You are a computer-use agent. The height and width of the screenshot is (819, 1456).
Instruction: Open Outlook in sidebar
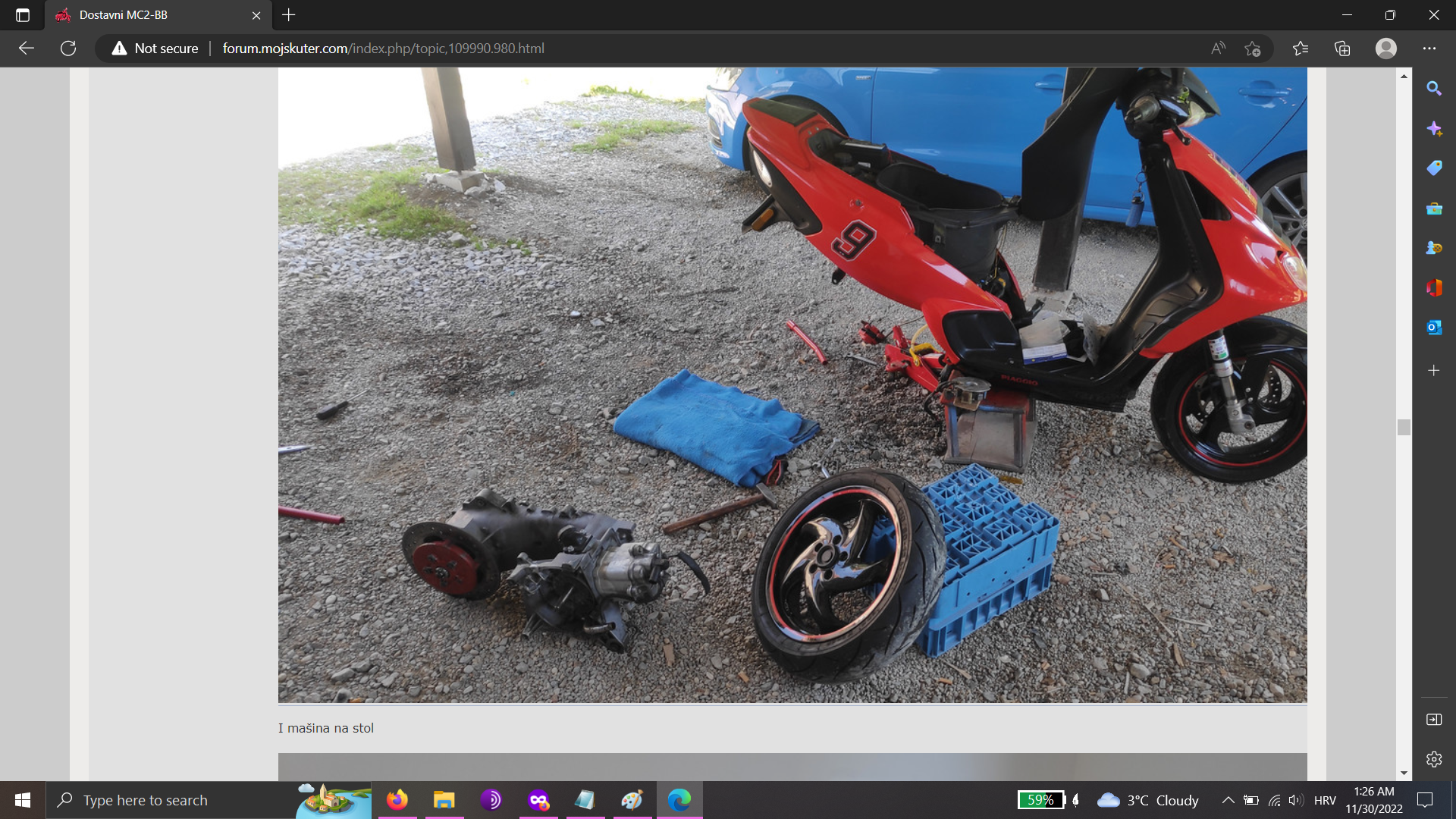tap(1434, 328)
